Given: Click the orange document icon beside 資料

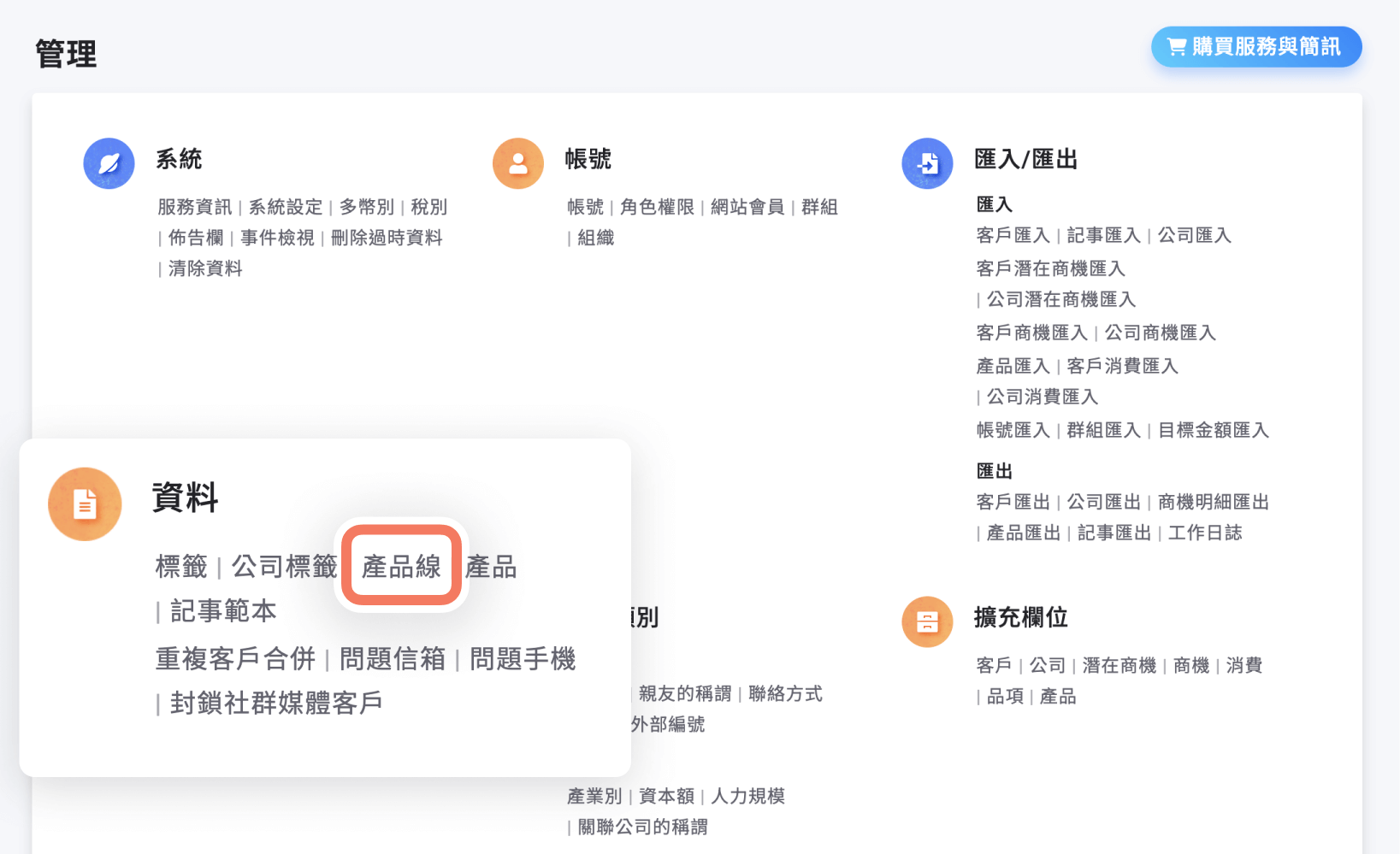Looking at the screenshot, I should (84, 504).
